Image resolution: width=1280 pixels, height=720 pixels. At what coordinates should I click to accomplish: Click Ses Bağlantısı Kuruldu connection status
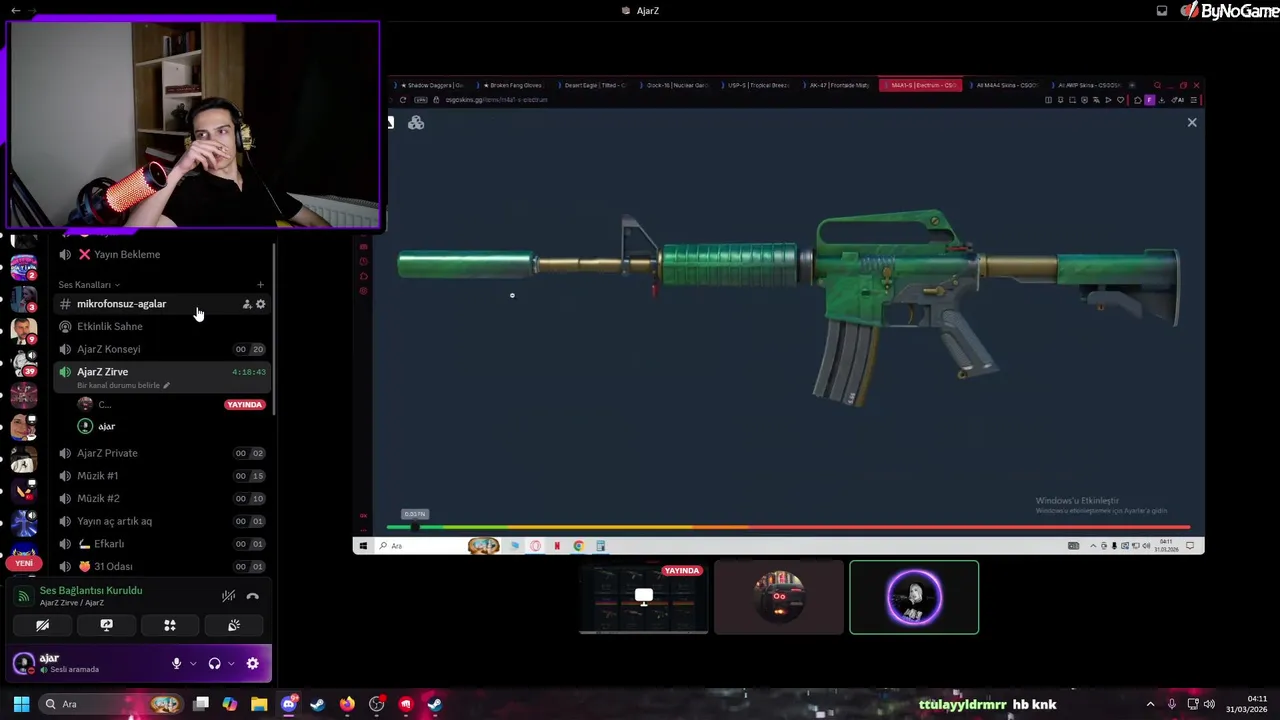pyautogui.click(x=91, y=590)
